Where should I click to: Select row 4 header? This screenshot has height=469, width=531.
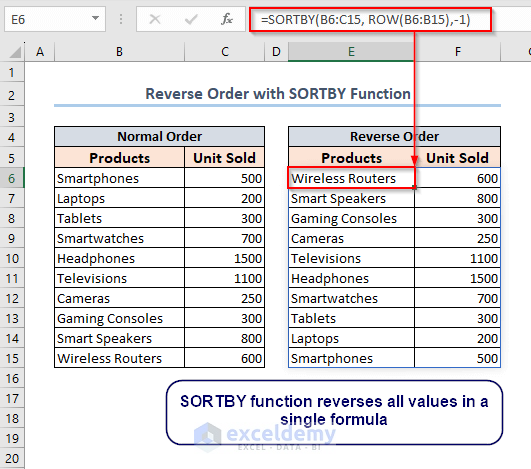[x=12, y=137]
